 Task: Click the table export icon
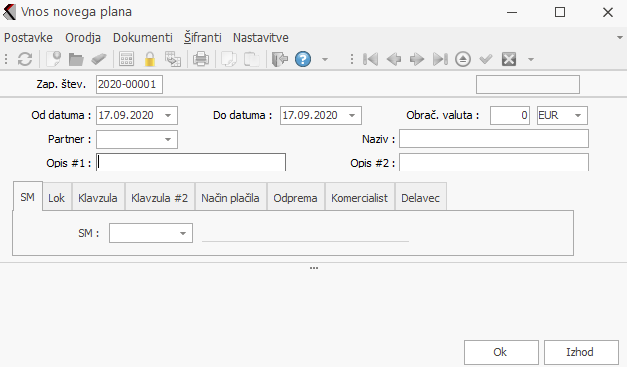pyautogui.click(x=173, y=60)
